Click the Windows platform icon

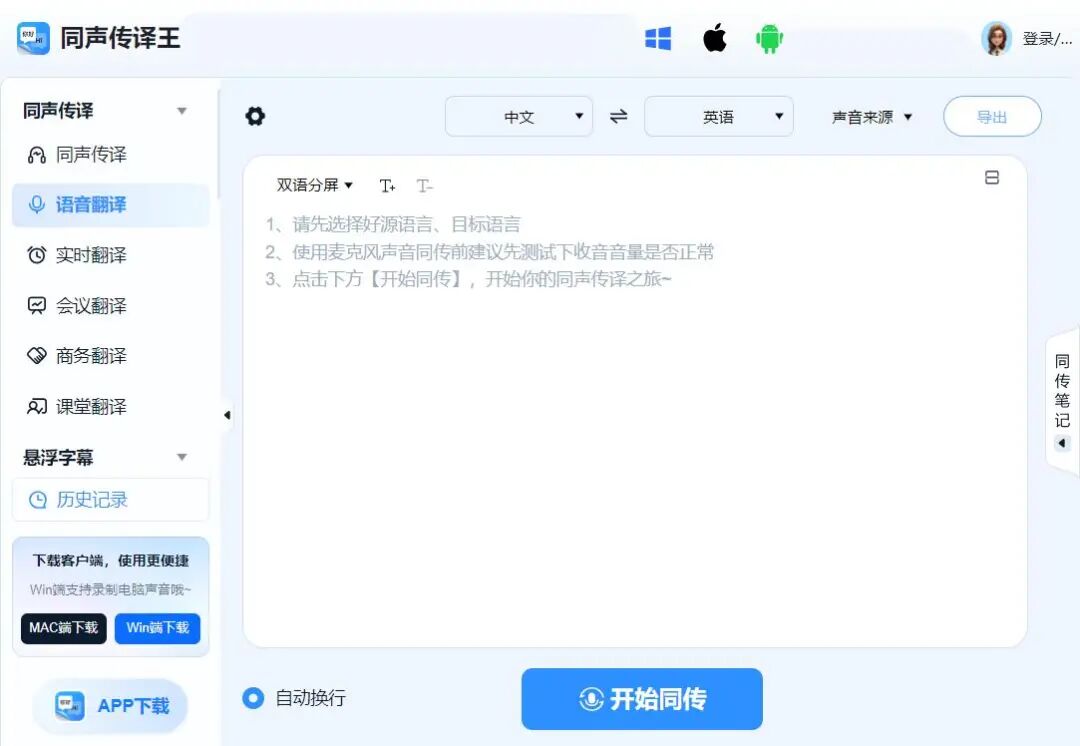(x=658, y=40)
